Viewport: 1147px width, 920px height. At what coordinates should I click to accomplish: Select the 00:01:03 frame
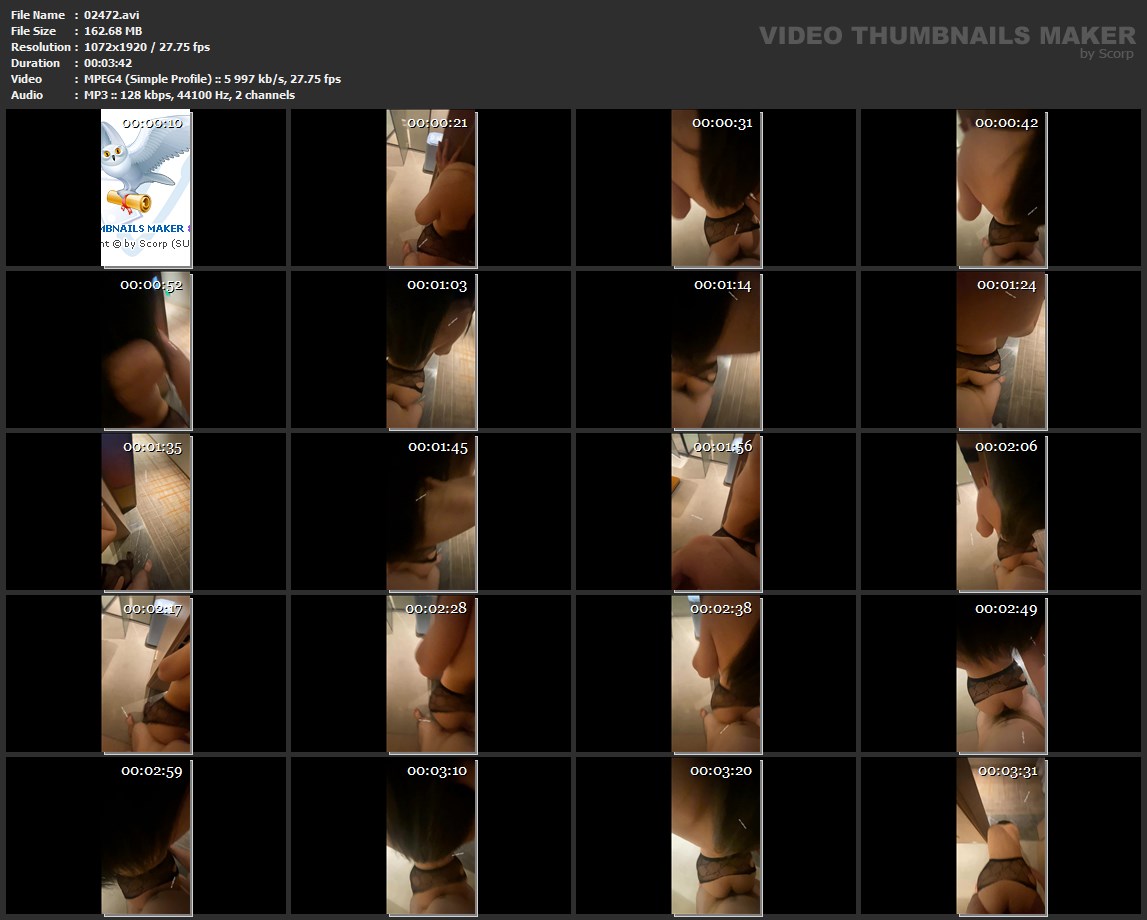(431, 350)
